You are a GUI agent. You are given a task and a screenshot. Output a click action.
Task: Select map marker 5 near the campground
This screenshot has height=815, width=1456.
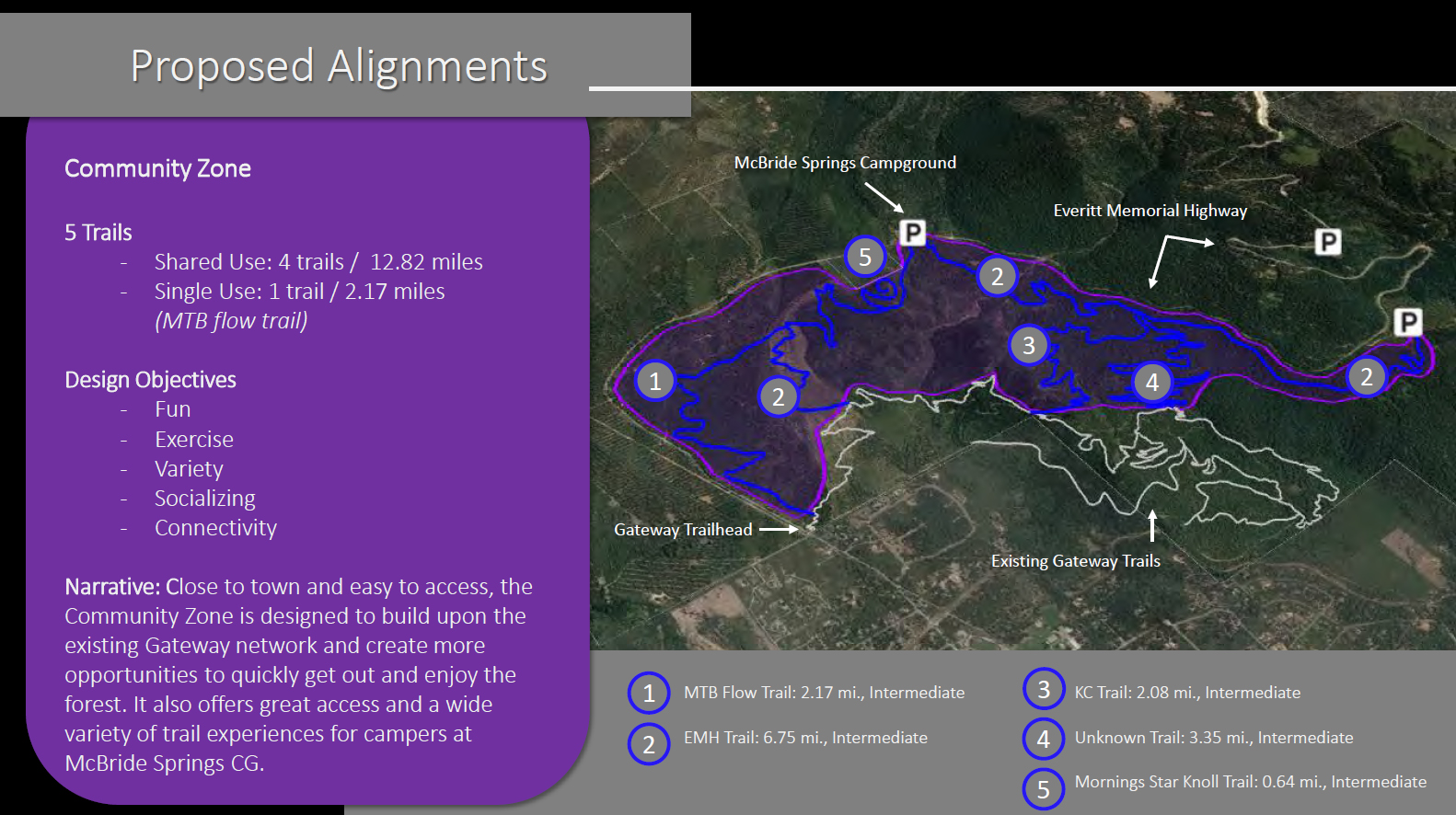(865, 257)
